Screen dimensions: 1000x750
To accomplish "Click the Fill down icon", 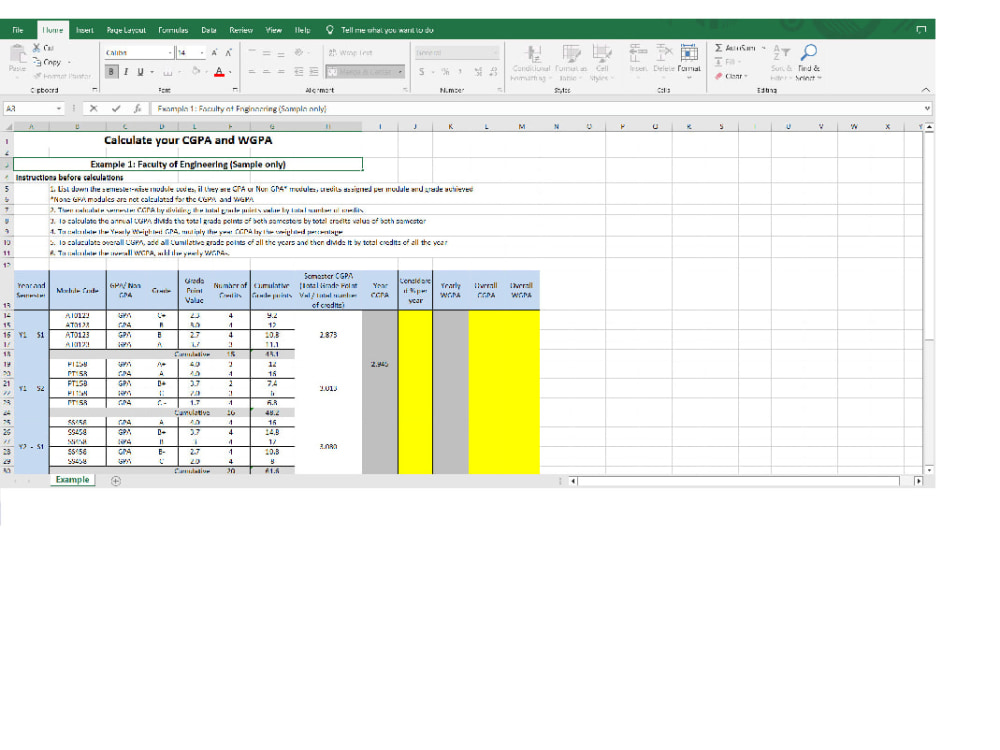I will coord(718,62).
